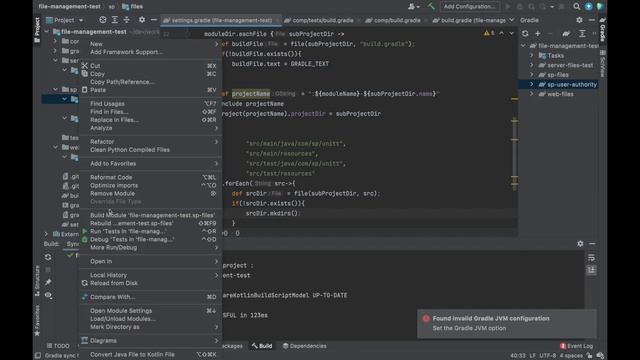The image size is (640, 360).
Task: Open Project panel settings gear
Action: tap(142, 20)
